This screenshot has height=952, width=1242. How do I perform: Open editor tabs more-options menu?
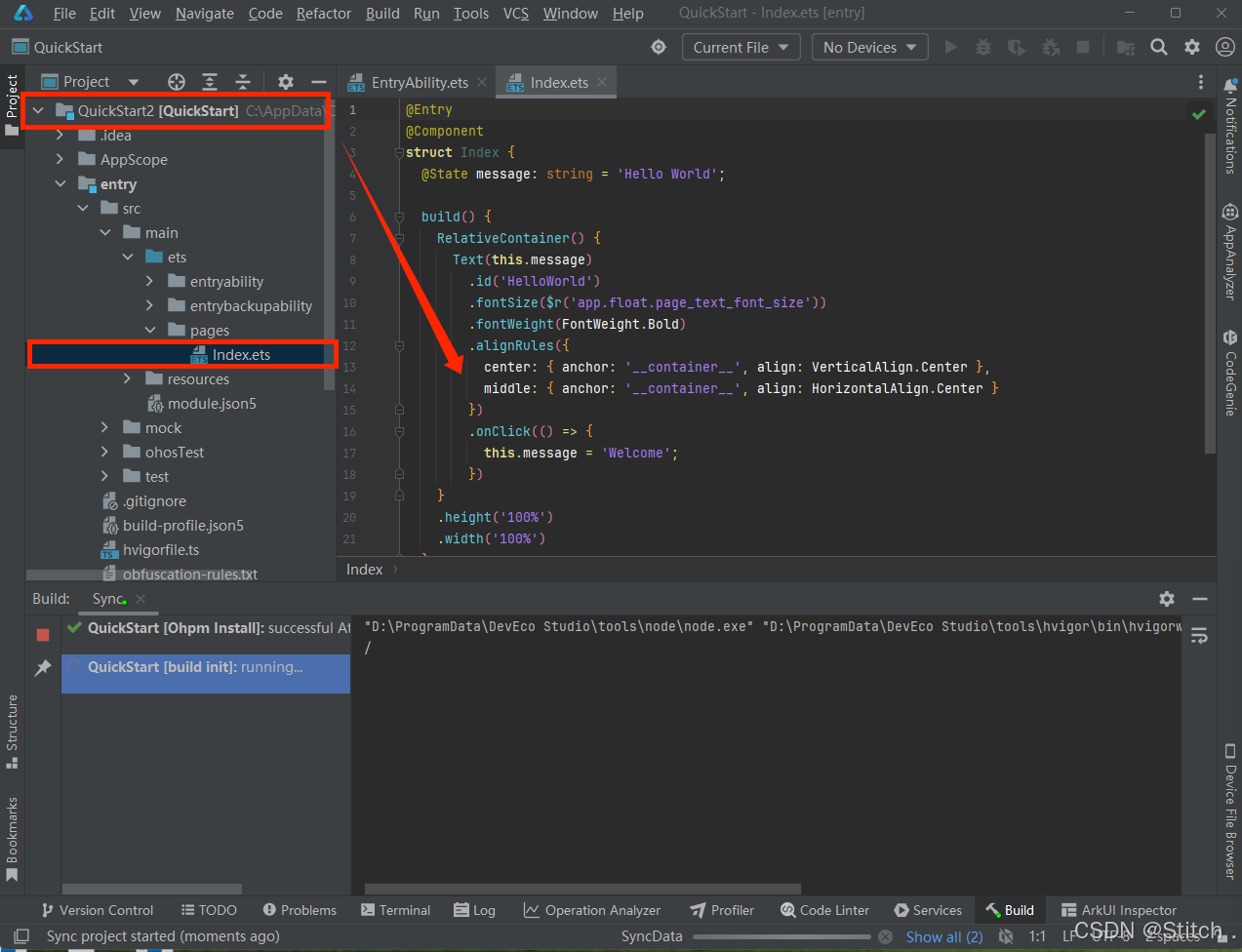[1201, 83]
